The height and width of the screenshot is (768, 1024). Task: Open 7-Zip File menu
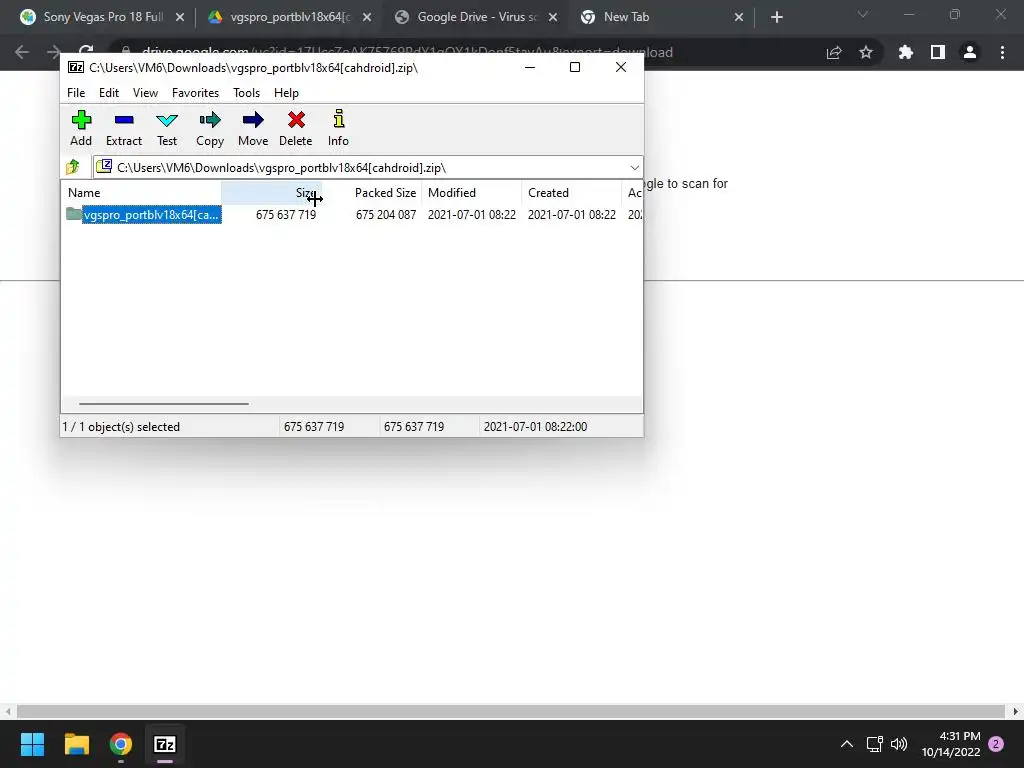(x=76, y=93)
